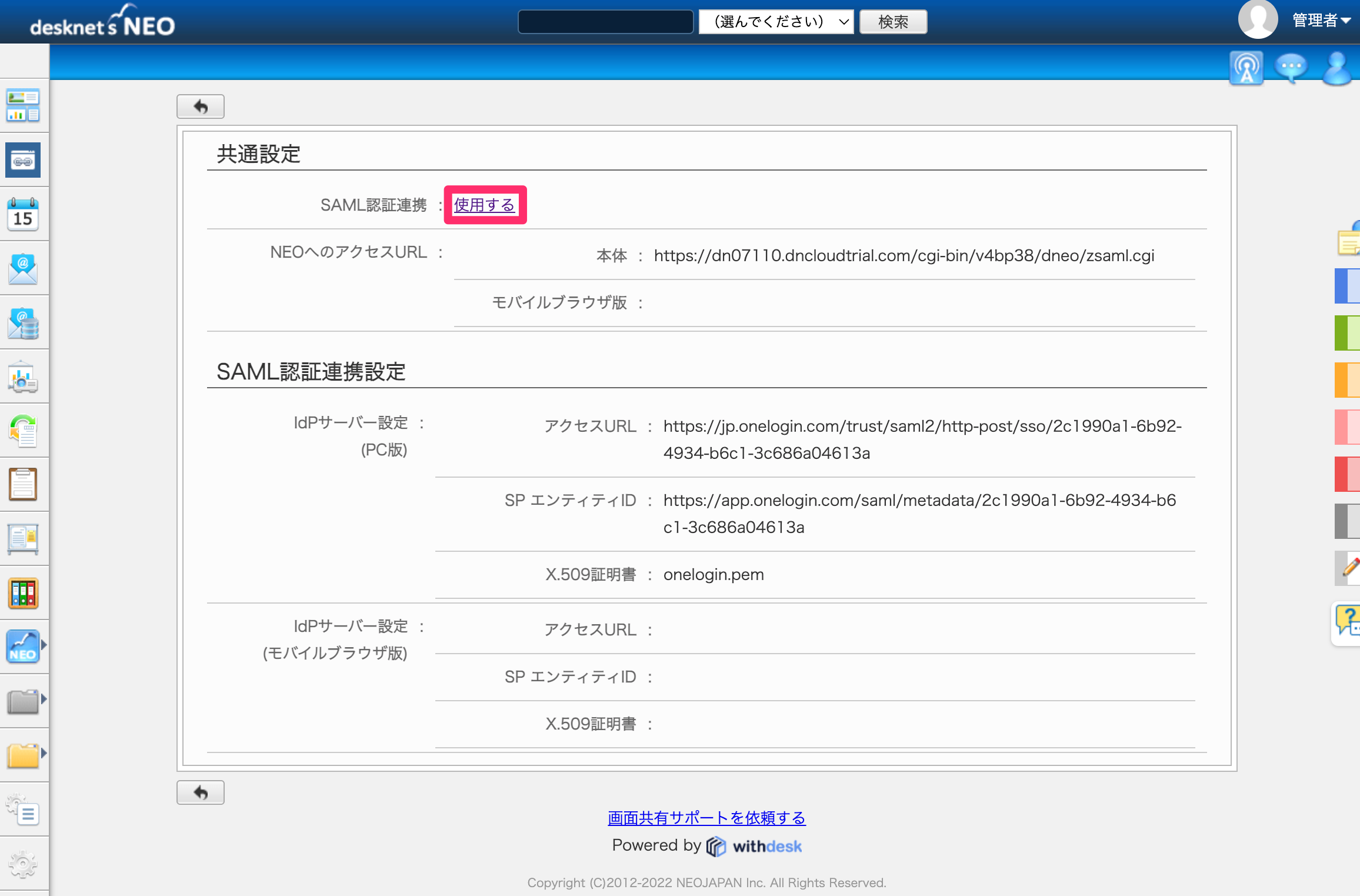
Task: Select the green sticky color tab
Action: click(1348, 333)
